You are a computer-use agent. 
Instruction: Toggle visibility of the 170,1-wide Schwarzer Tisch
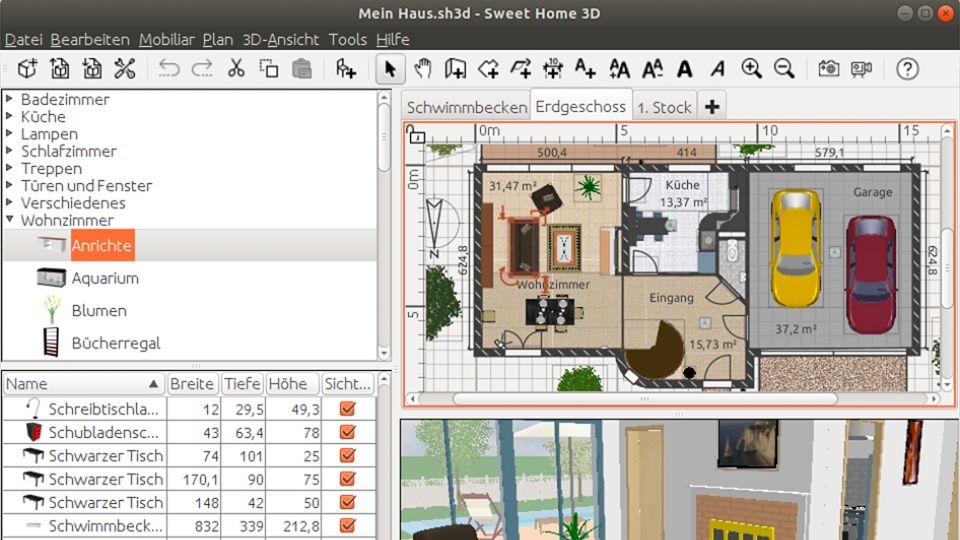tap(348, 478)
